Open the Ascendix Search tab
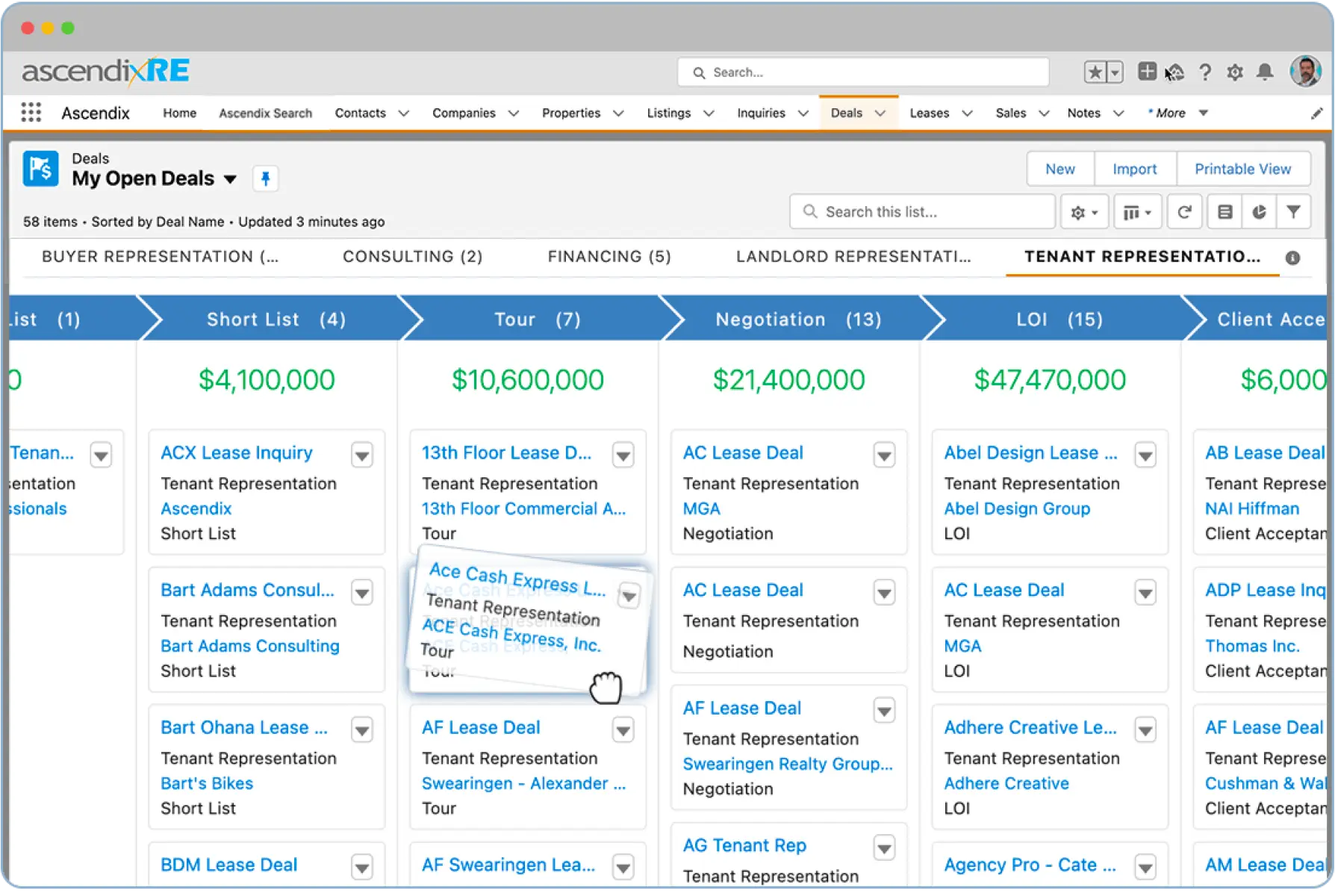1335x896 pixels. (266, 113)
